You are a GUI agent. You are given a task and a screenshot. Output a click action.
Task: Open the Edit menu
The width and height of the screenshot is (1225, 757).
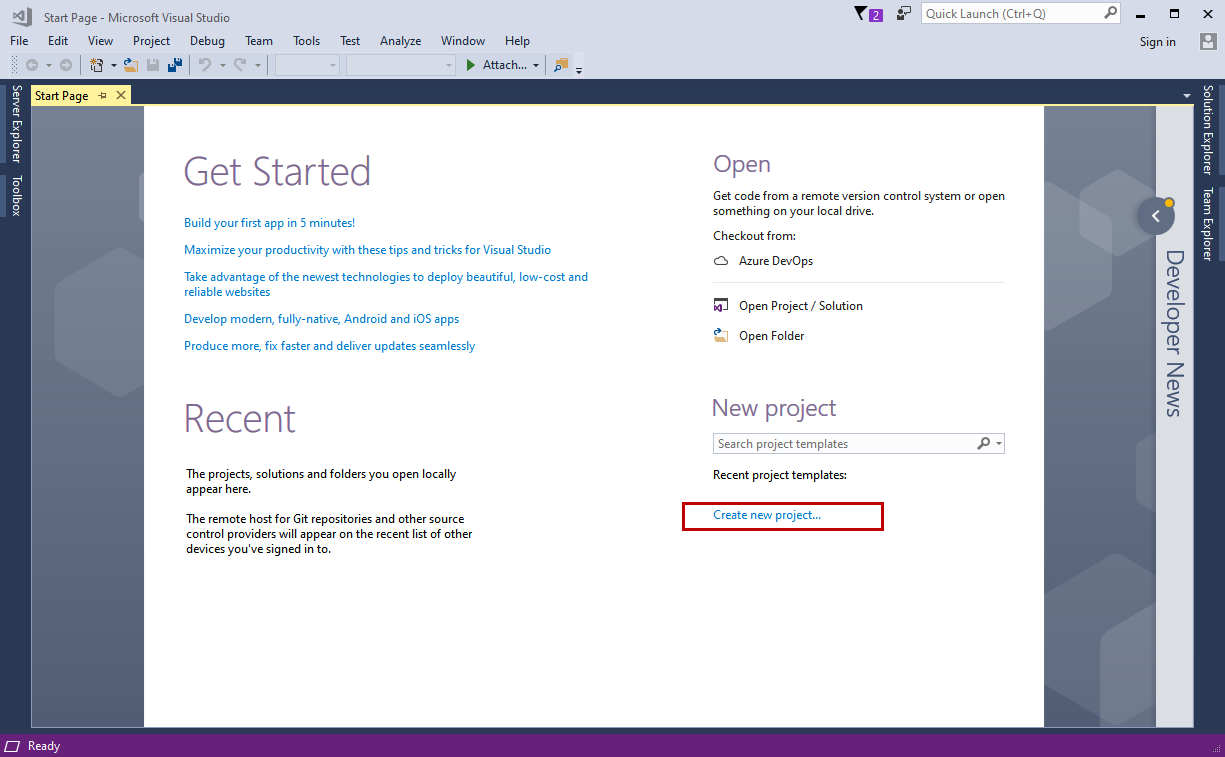click(x=58, y=41)
